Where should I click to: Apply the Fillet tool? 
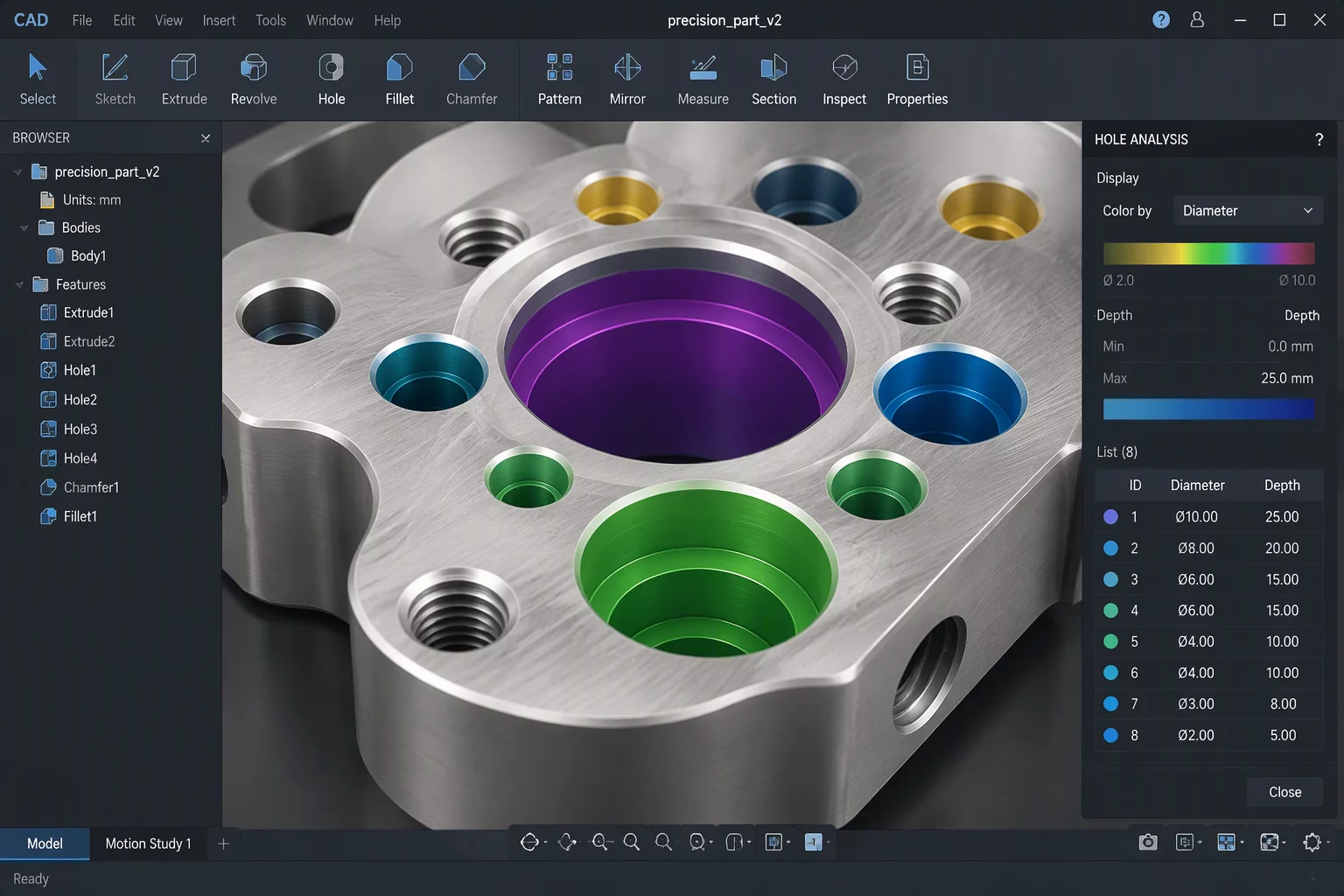coord(399,80)
